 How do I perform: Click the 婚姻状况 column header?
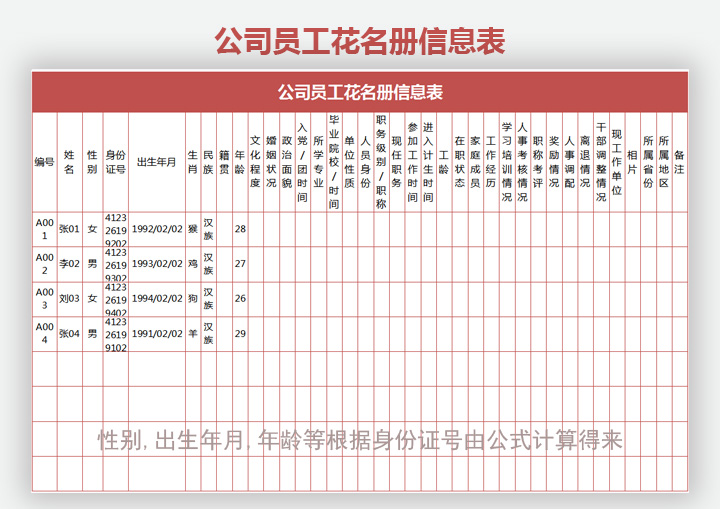[x=271, y=162]
